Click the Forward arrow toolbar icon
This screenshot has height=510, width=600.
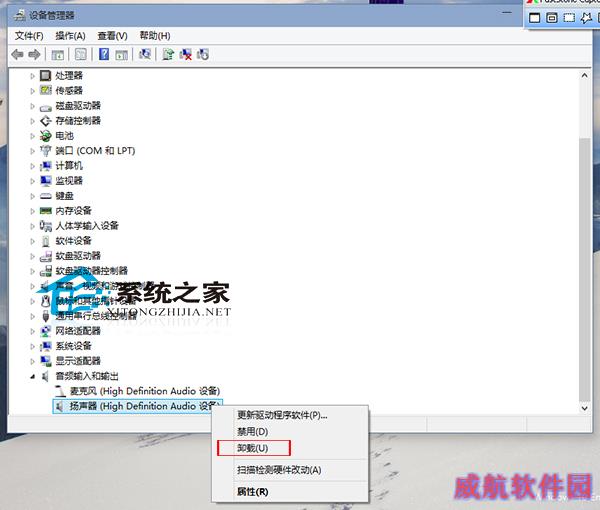[34, 55]
